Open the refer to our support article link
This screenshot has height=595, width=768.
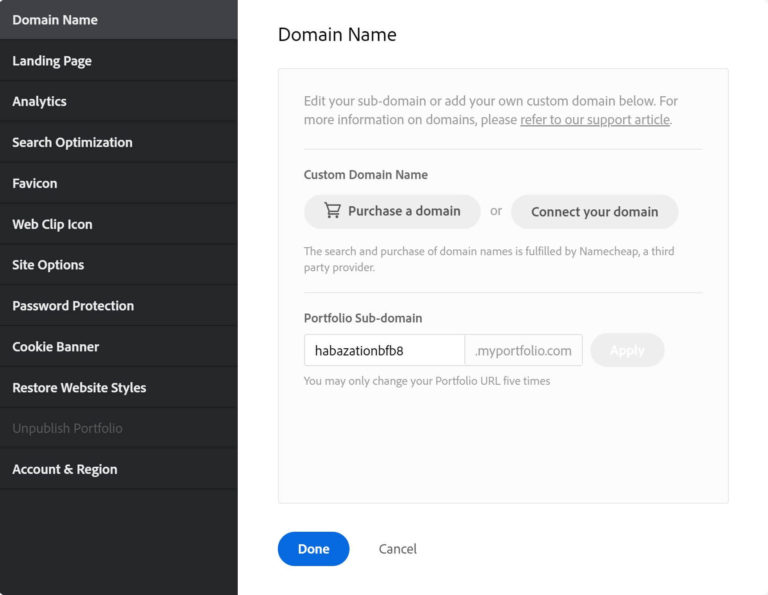(x=595, y=120)
